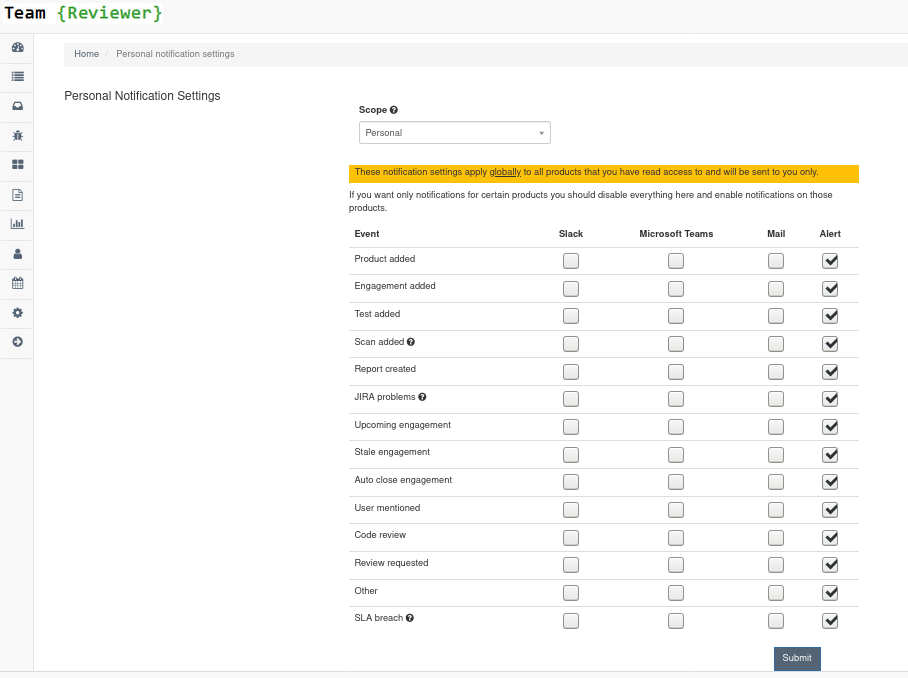
Task: Enable Mail notifications for Code review
Action: [x=776, y=537]
